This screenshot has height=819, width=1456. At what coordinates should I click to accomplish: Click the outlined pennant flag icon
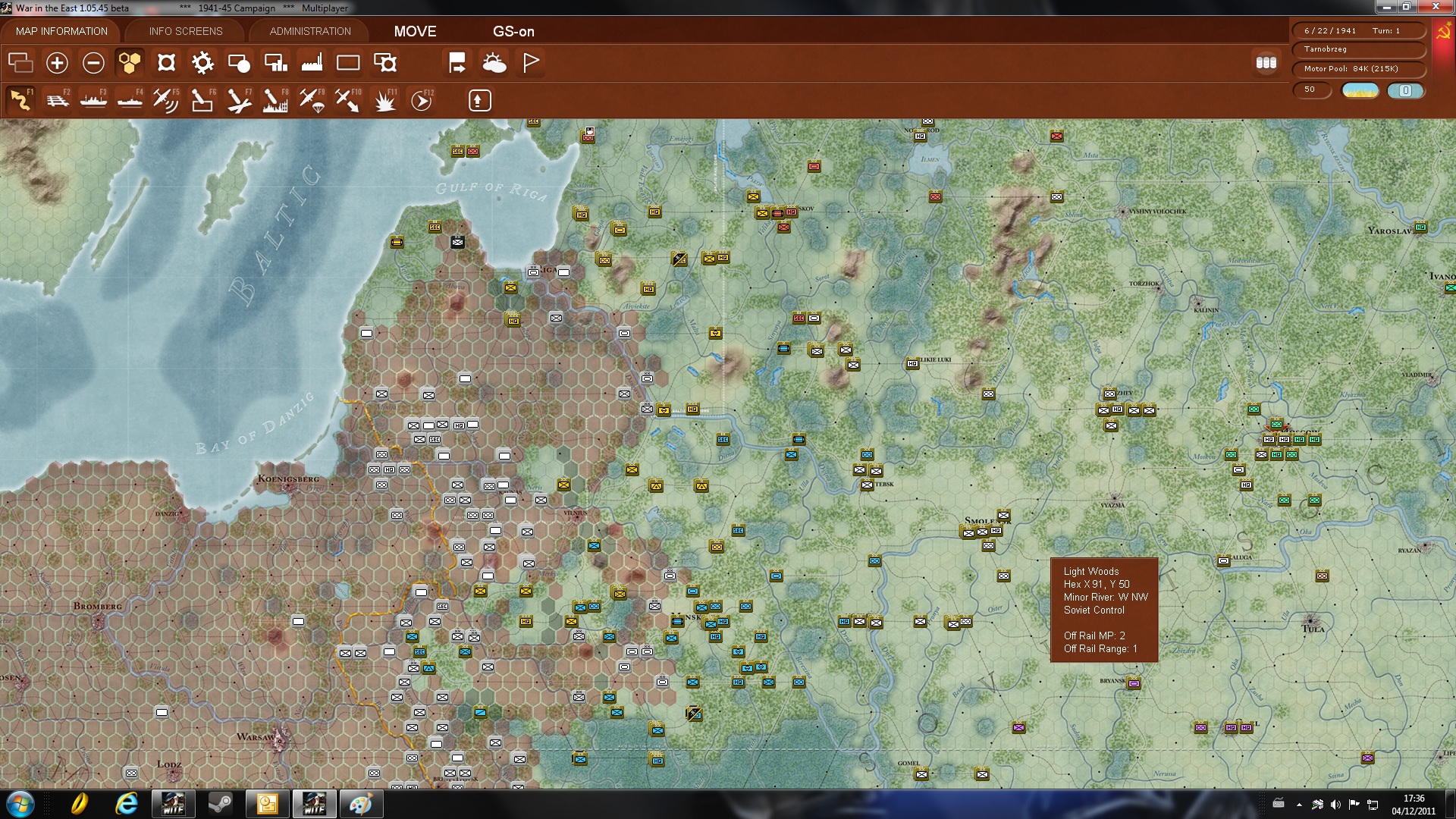click(531, 63)
